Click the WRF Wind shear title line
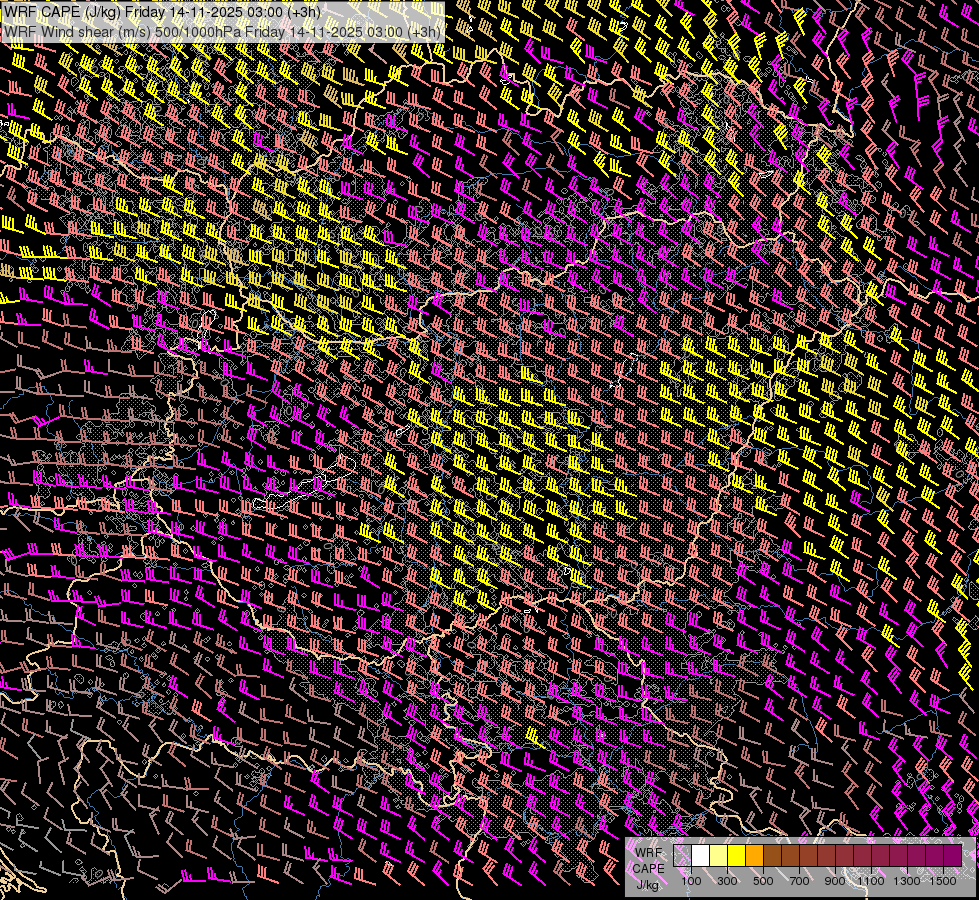This screenshot has width=979, height=900. [222, 31]
